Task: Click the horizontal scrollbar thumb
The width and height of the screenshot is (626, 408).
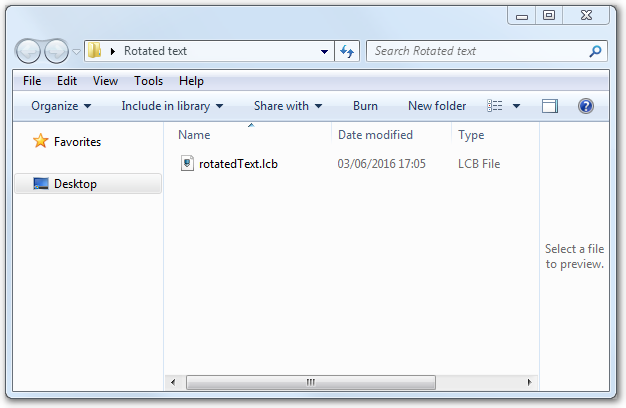Action: point(311,382)
